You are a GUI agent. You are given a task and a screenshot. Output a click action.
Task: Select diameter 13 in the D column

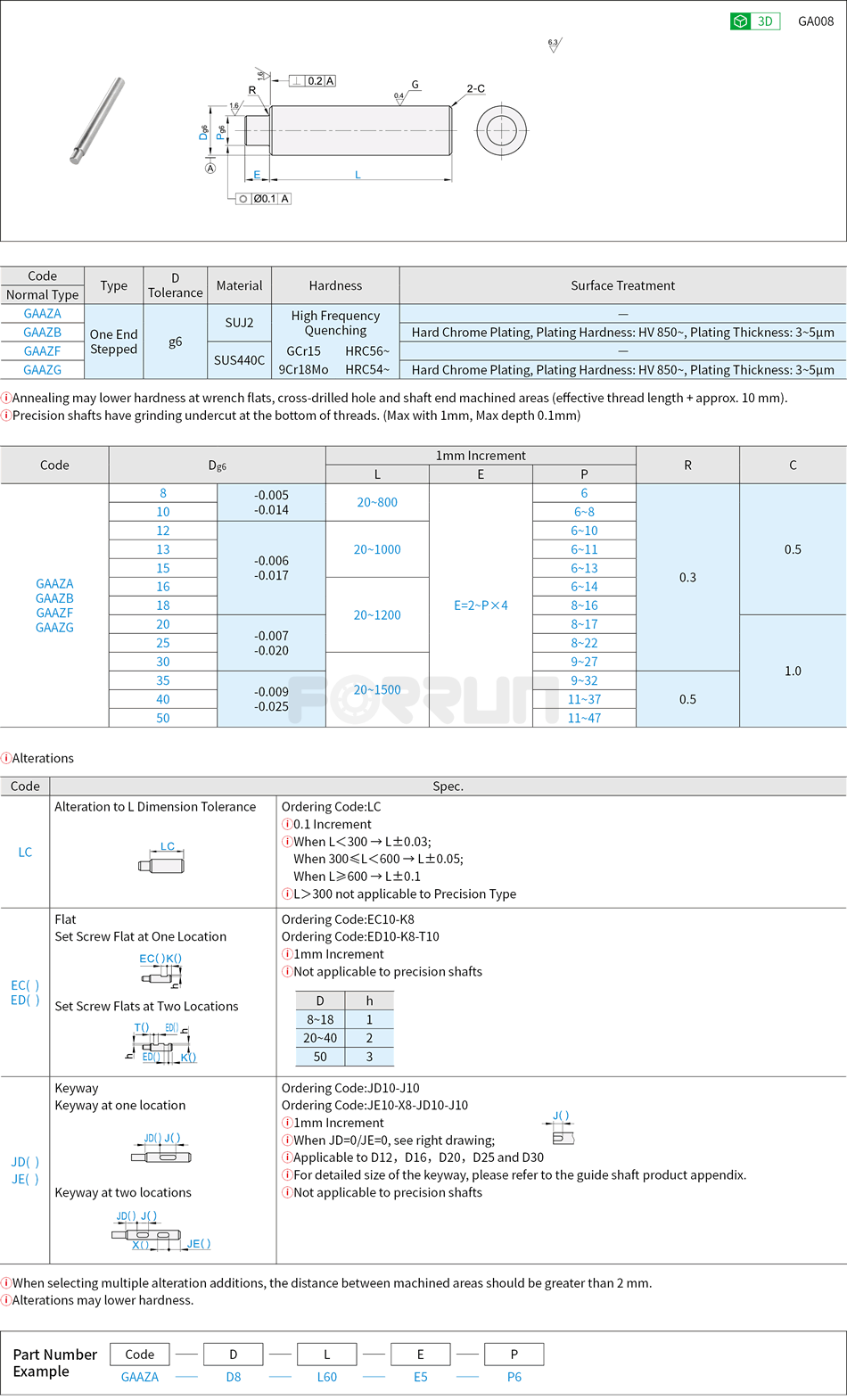(x=163, y=549)
